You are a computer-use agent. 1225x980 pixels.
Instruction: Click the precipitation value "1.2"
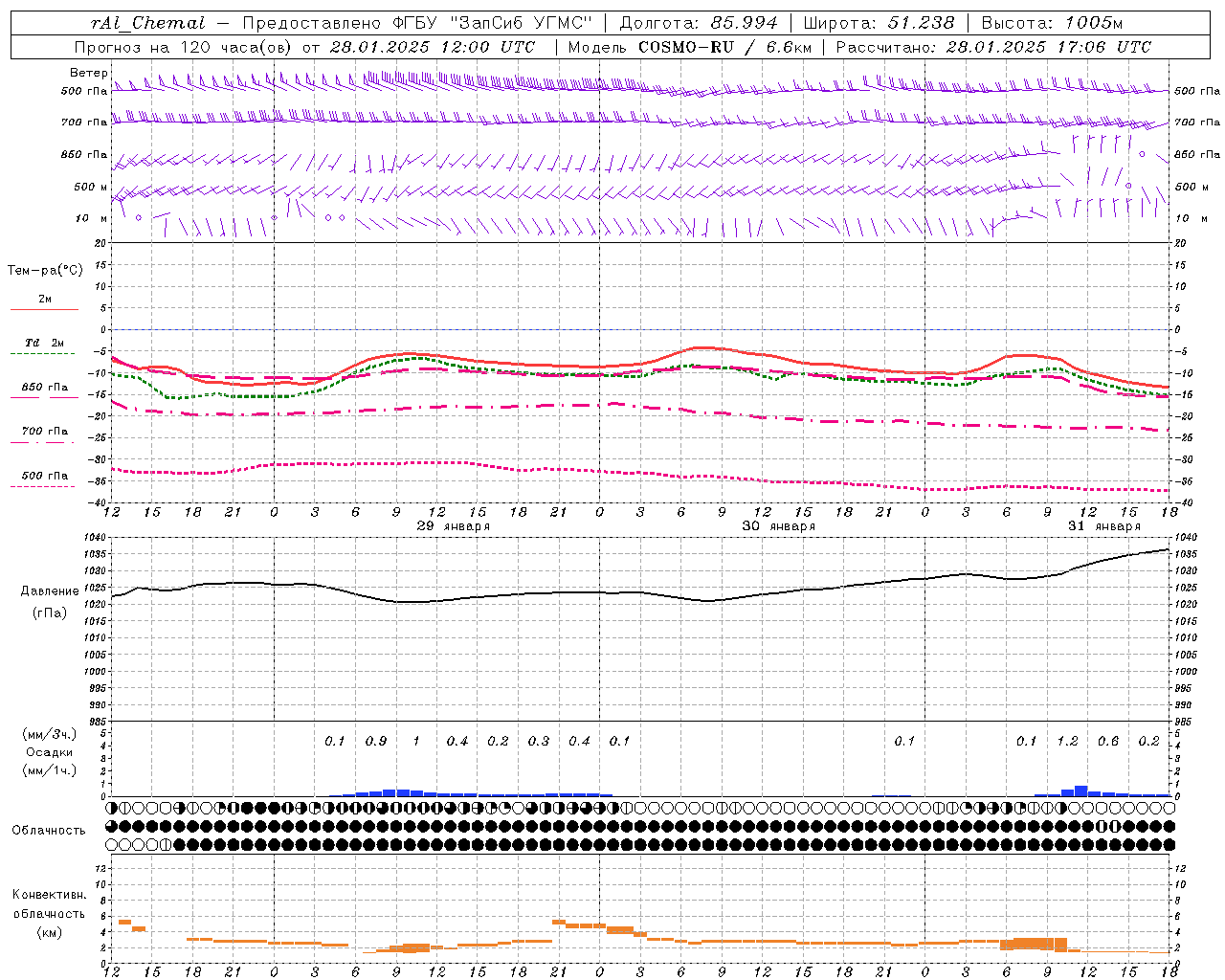click(1067, 742)
